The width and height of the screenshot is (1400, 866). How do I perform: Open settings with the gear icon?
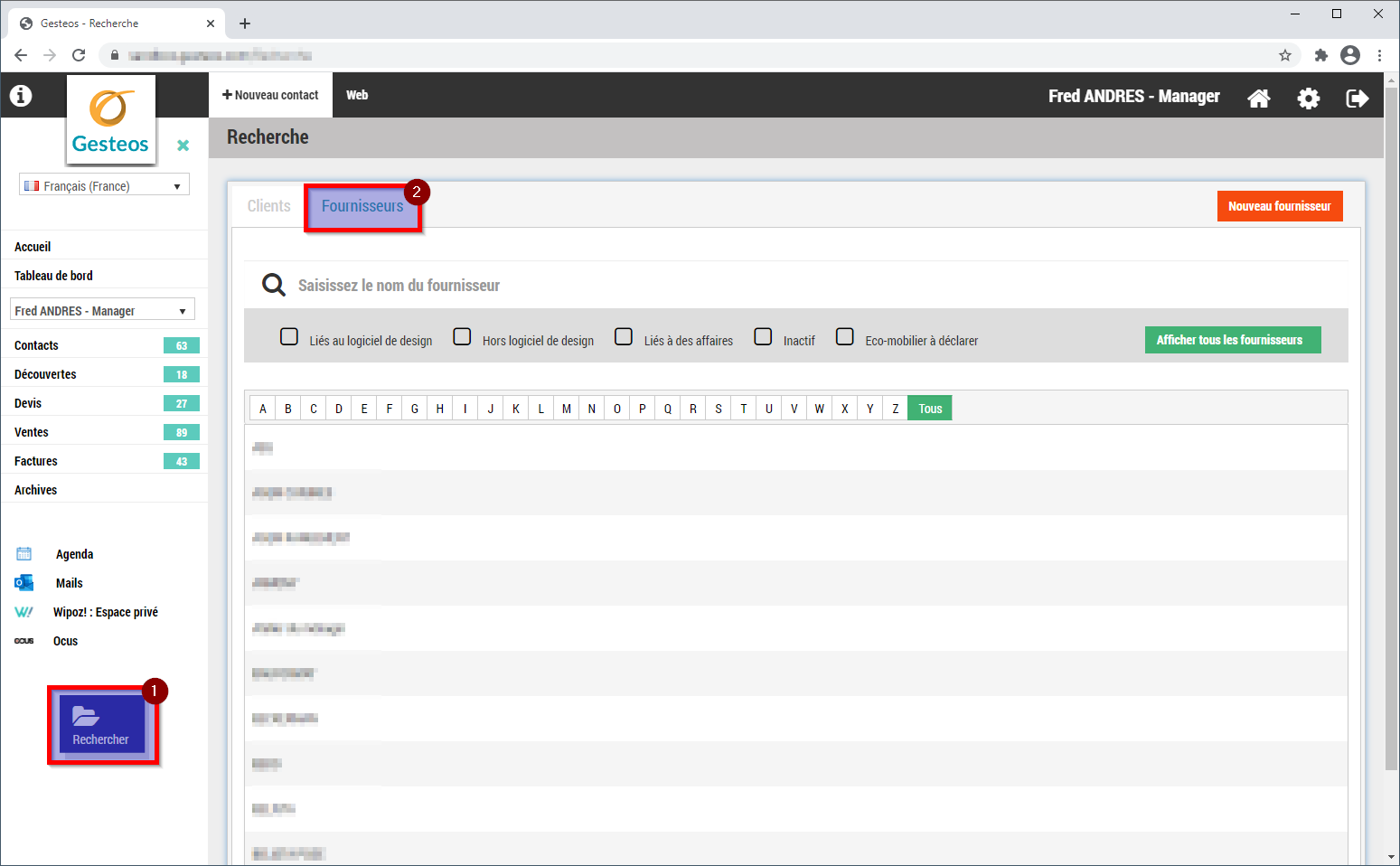1308,98
